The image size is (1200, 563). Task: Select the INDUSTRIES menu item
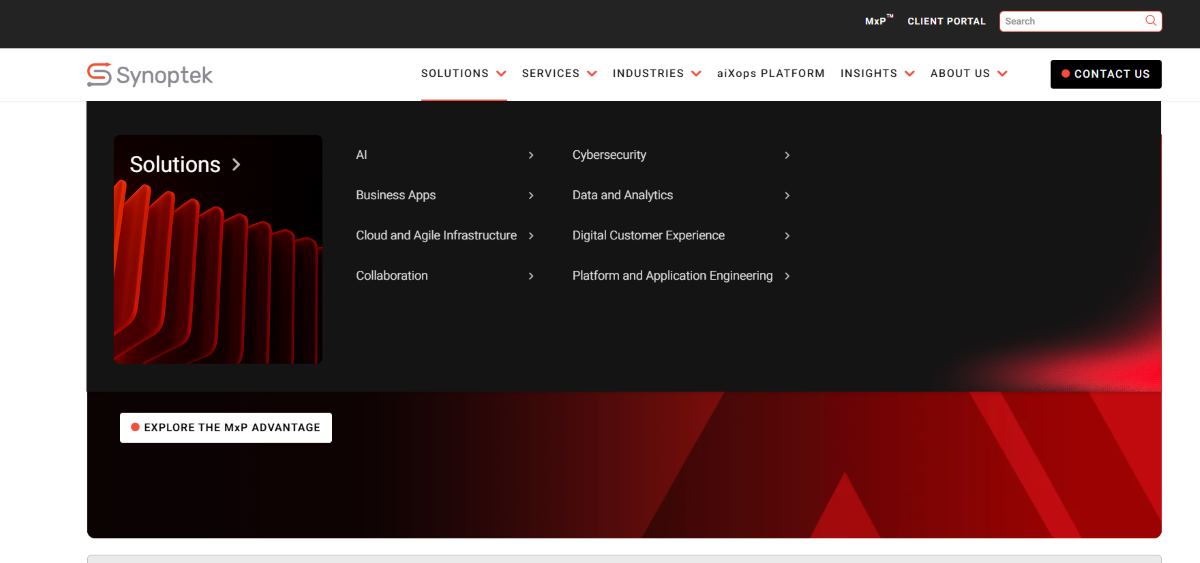[x=648, y=73]
